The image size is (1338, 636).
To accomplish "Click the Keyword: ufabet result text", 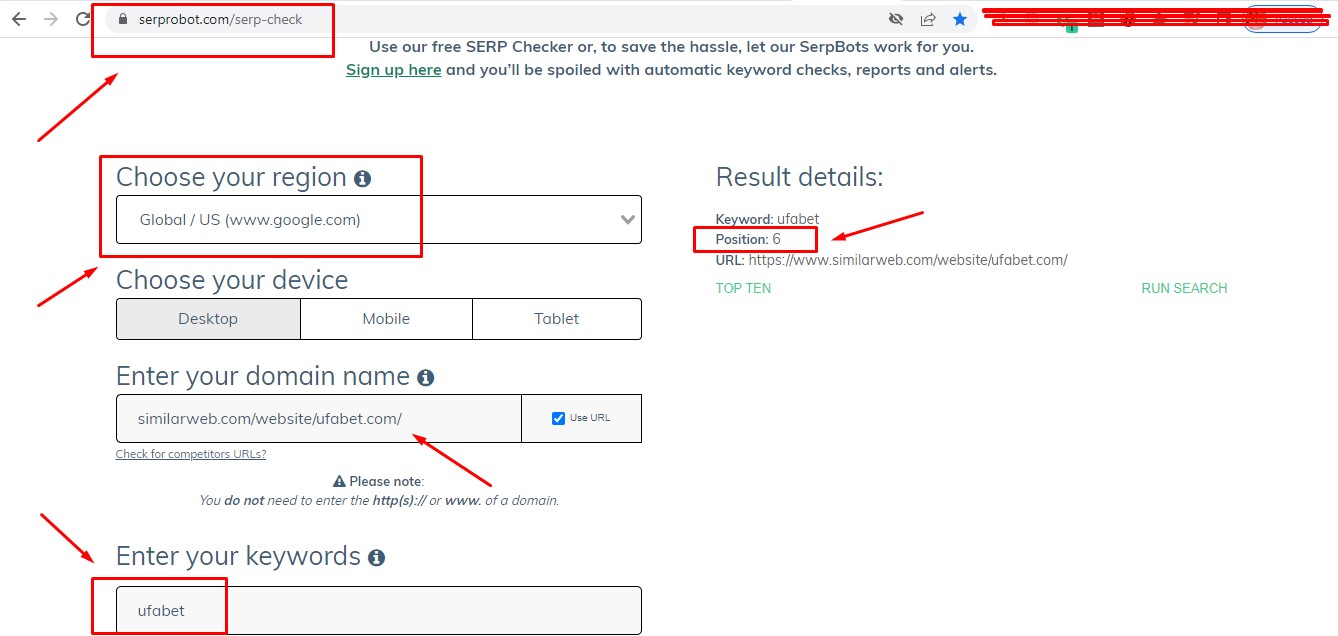I will [x=768, y=219].
